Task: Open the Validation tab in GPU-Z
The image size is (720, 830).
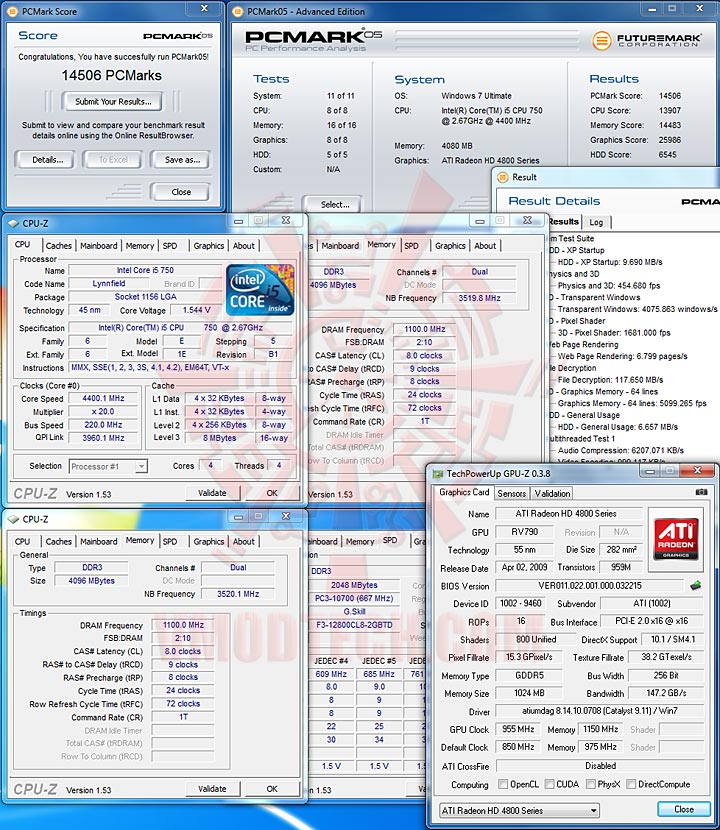Action: (552, 493)
